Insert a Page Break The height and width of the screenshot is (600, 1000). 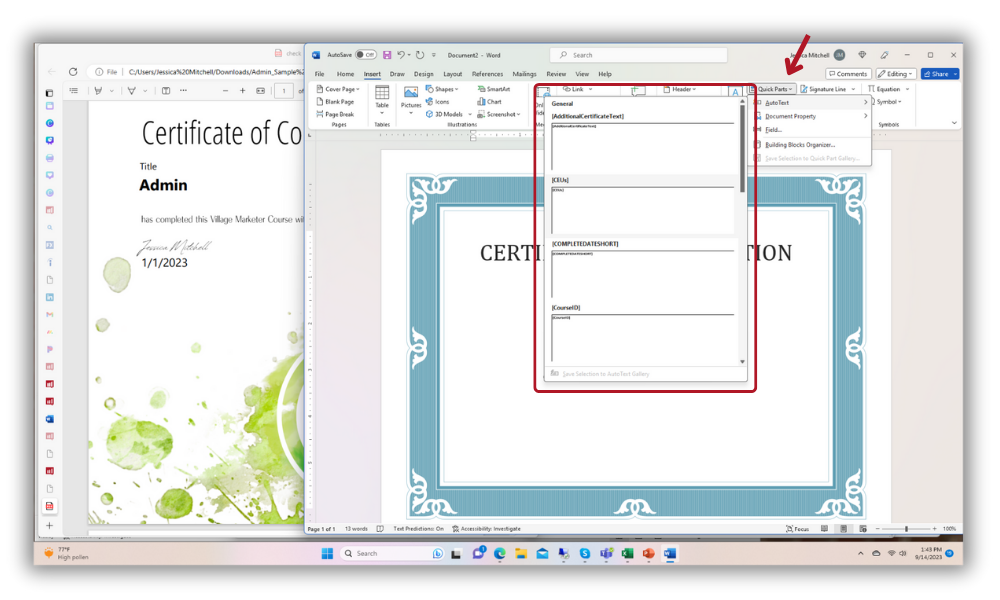pos(335,114)
